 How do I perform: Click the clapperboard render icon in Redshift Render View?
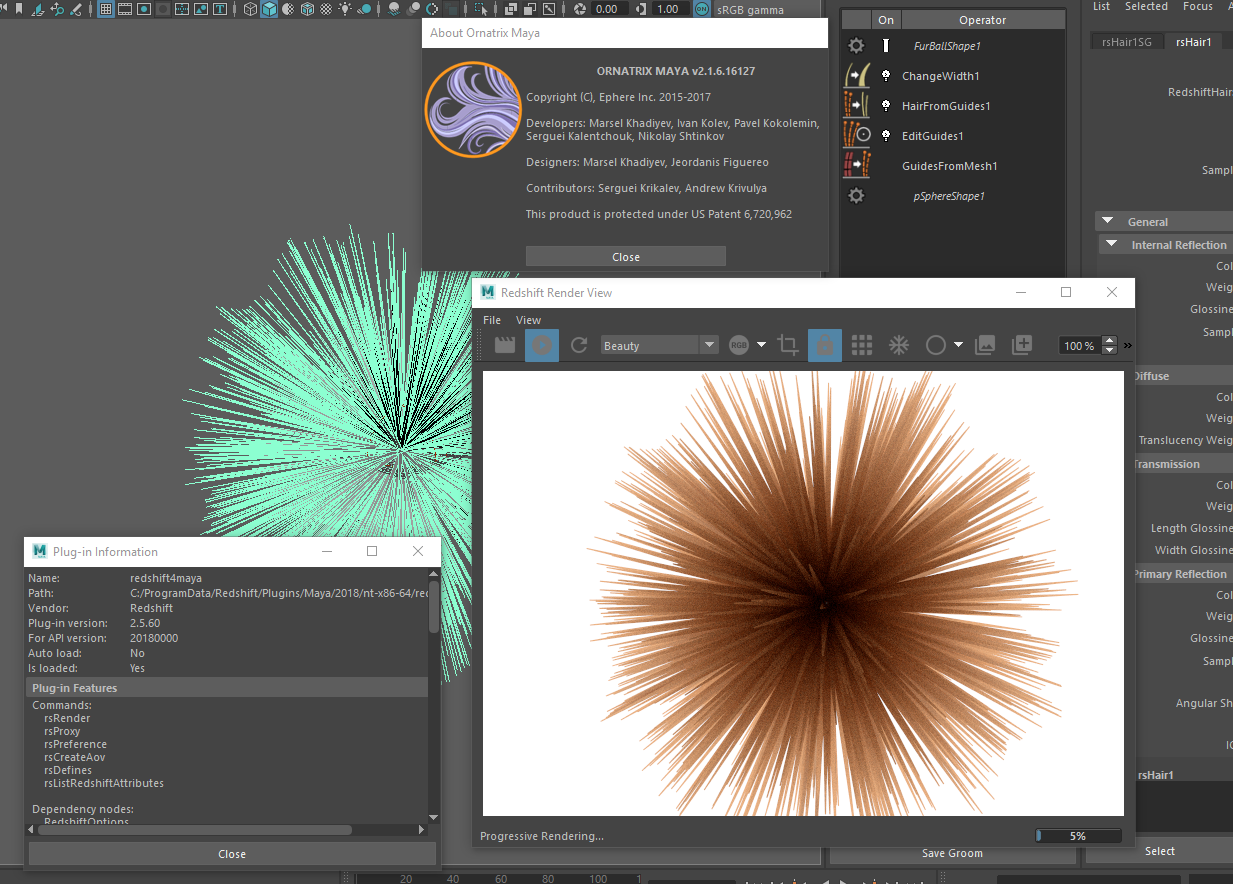[x=505, y=346]
